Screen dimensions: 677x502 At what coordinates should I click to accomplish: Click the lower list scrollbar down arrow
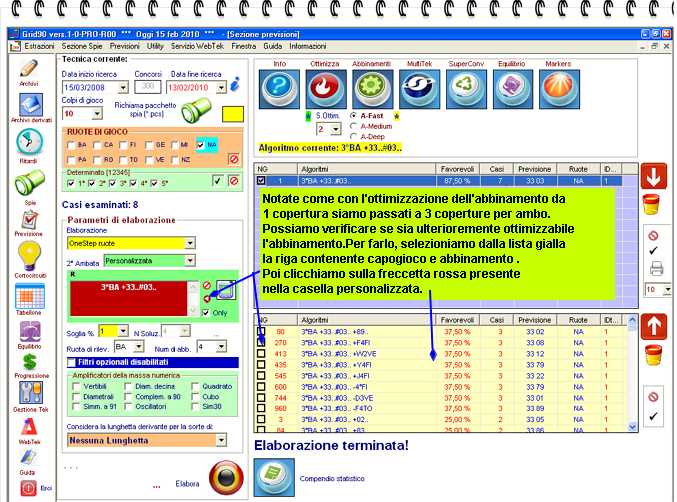click(633, 426)
